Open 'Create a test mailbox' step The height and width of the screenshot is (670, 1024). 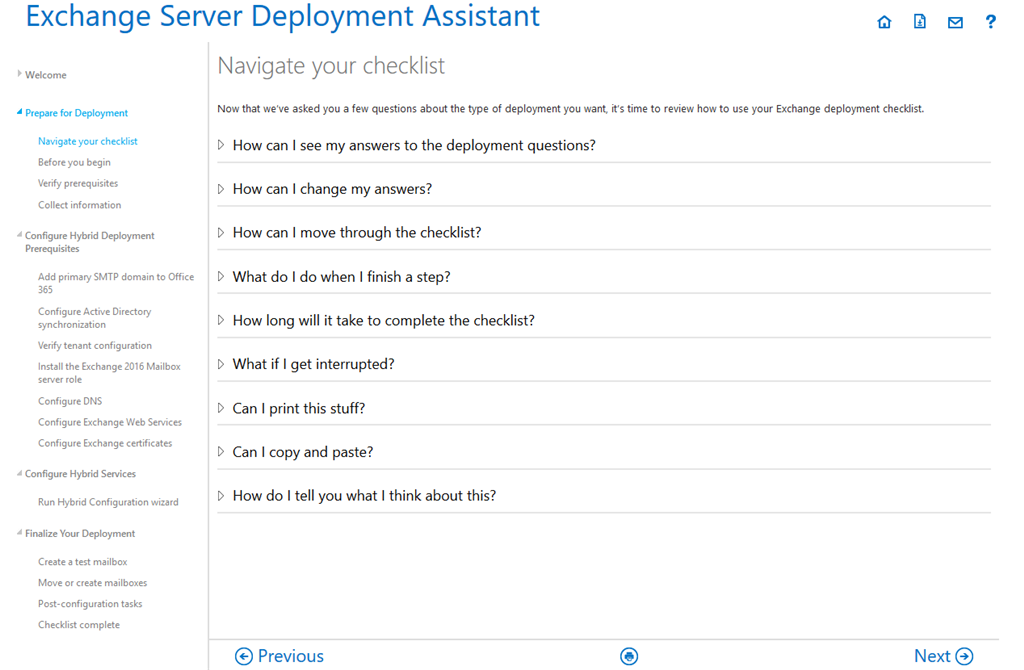(x=82, y=562)
